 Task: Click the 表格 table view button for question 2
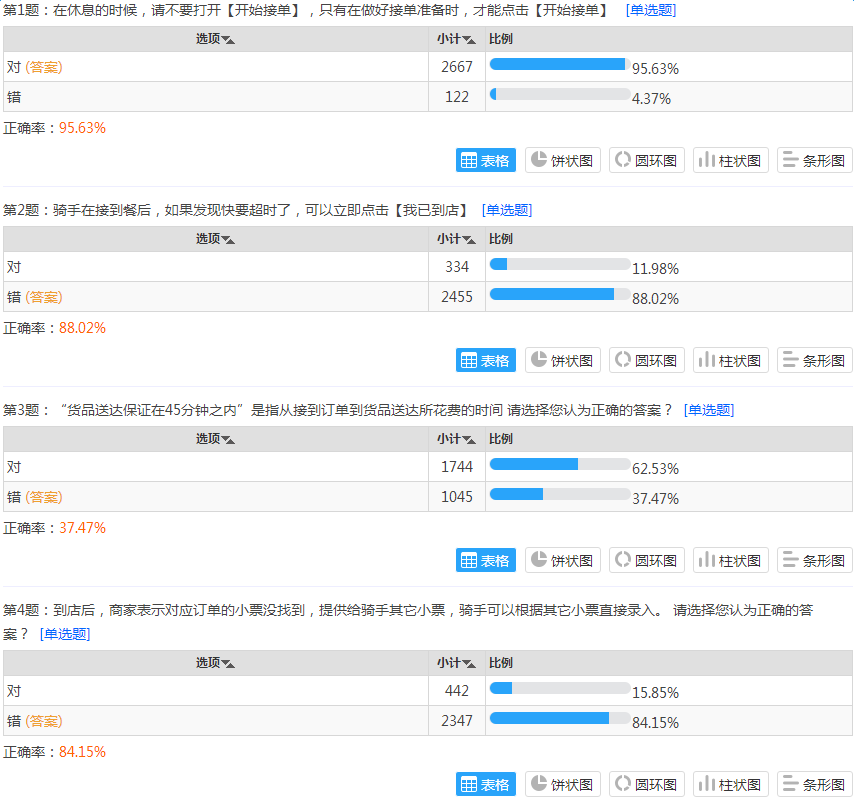tap(485, 360)
